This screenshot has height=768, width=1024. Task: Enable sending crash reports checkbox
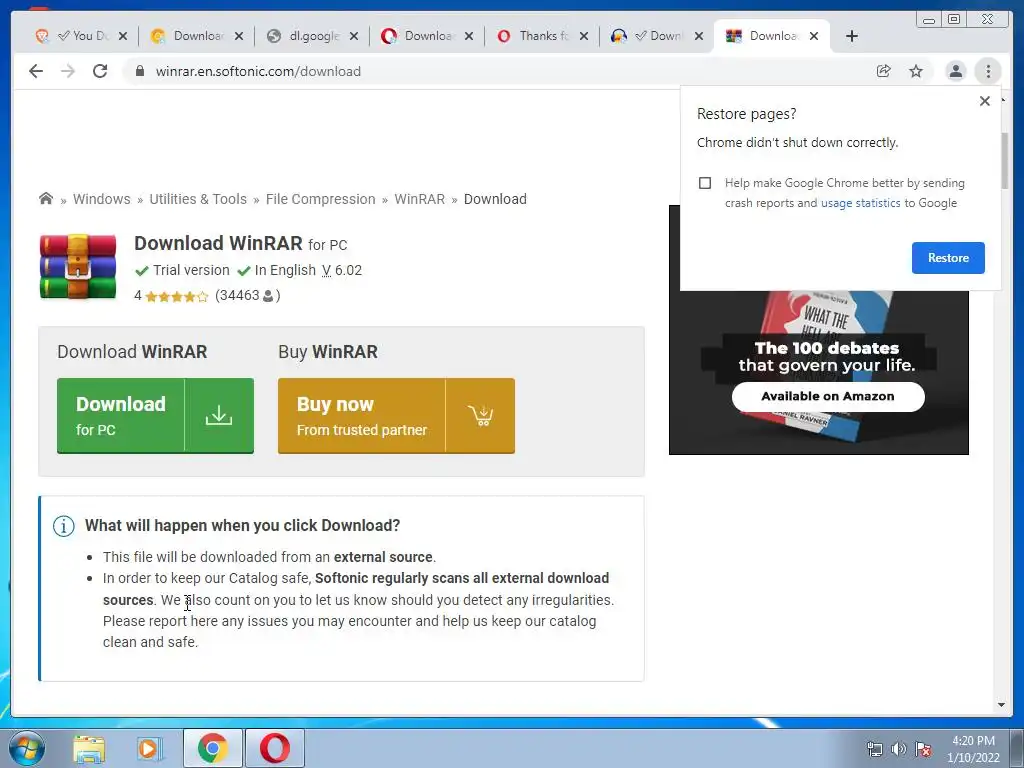(705, 183)
